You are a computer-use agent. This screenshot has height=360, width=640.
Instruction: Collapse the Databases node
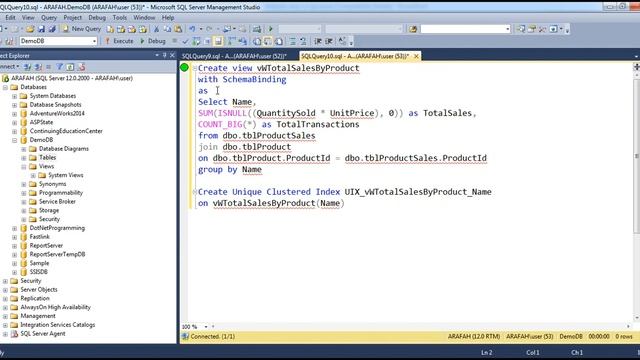pyautogui.click(x=5, y=87)
